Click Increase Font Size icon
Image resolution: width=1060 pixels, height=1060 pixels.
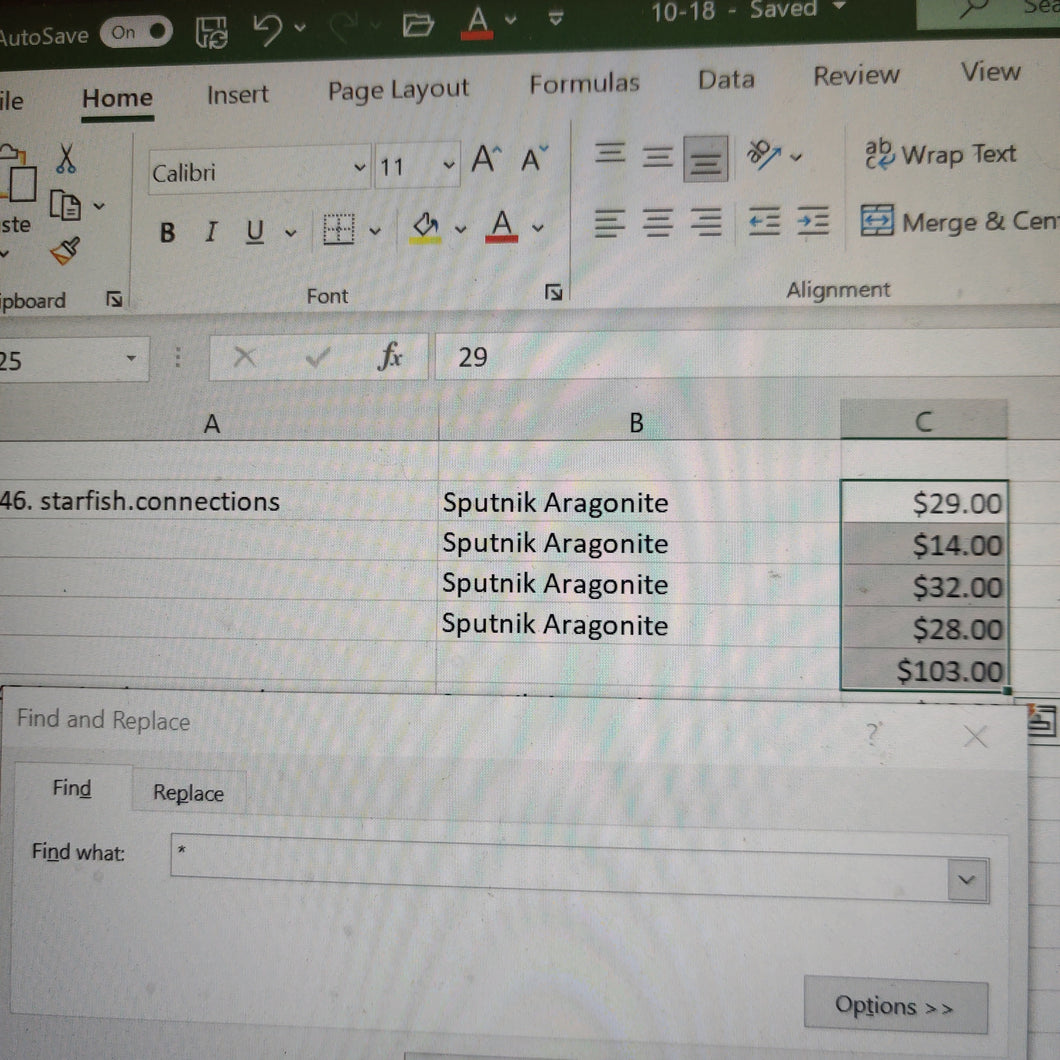click(x=487, y=160)
